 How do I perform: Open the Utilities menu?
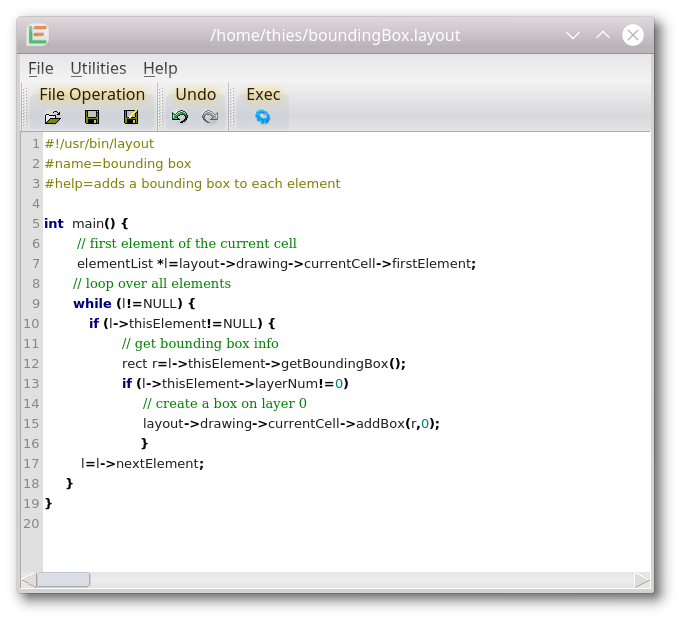coord(98,68)
